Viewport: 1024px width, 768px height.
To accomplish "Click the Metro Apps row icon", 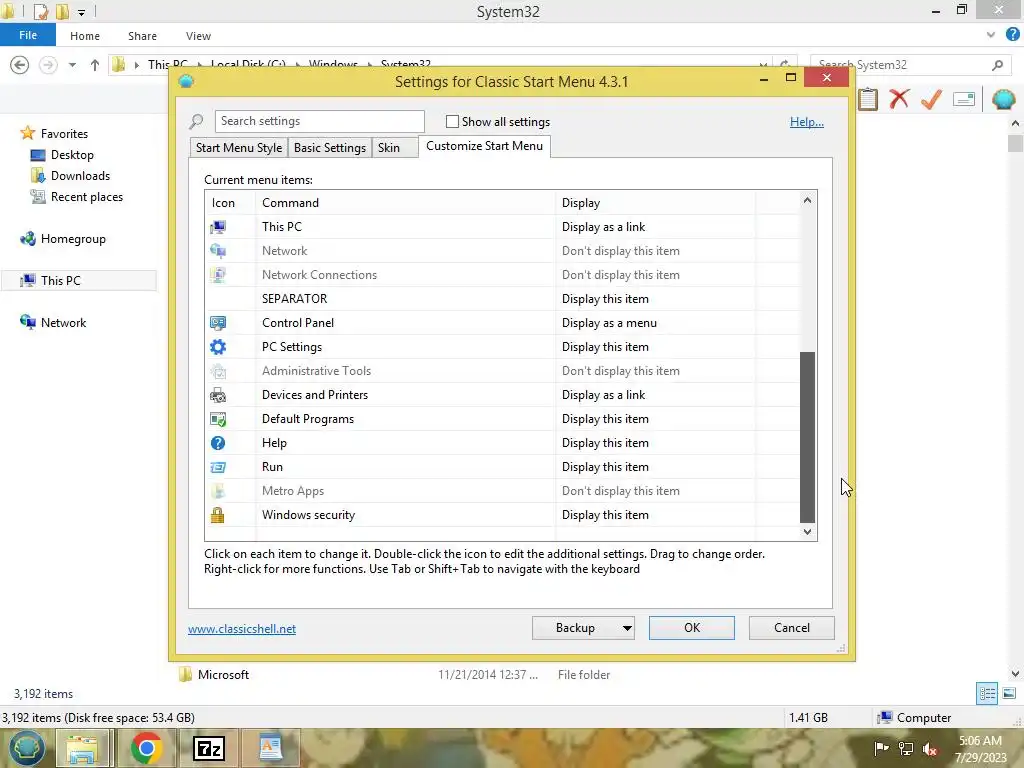I will (217, 491).
